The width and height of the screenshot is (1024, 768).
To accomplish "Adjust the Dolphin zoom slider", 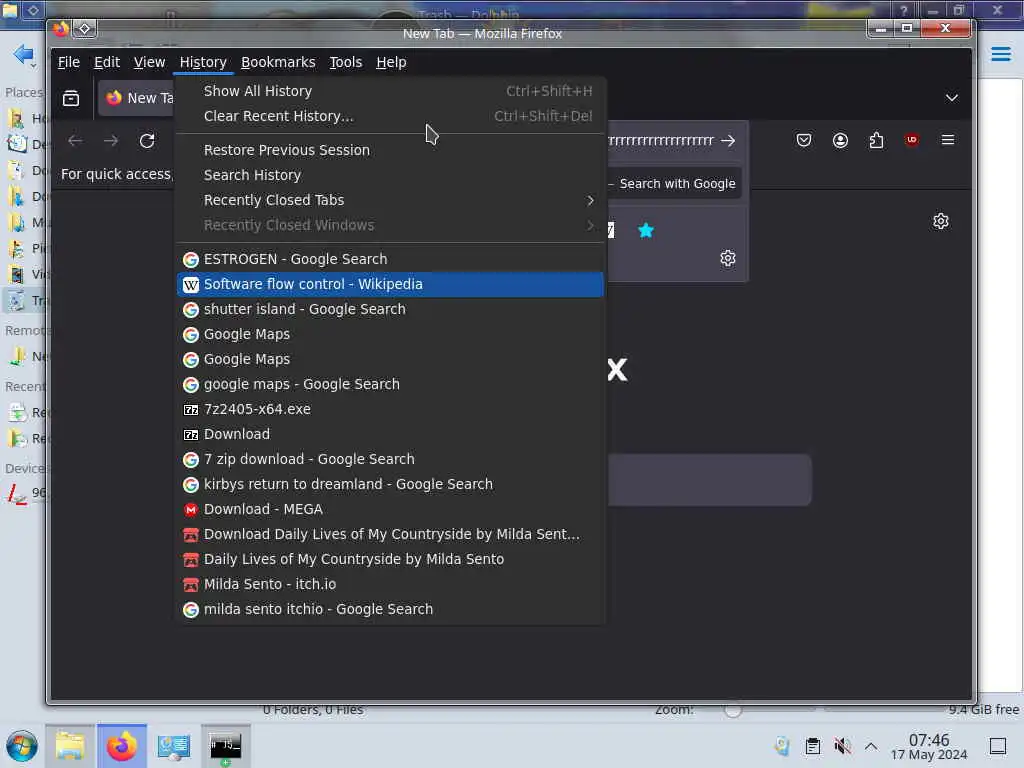I will pyautogui.click(x=733, y=709).
